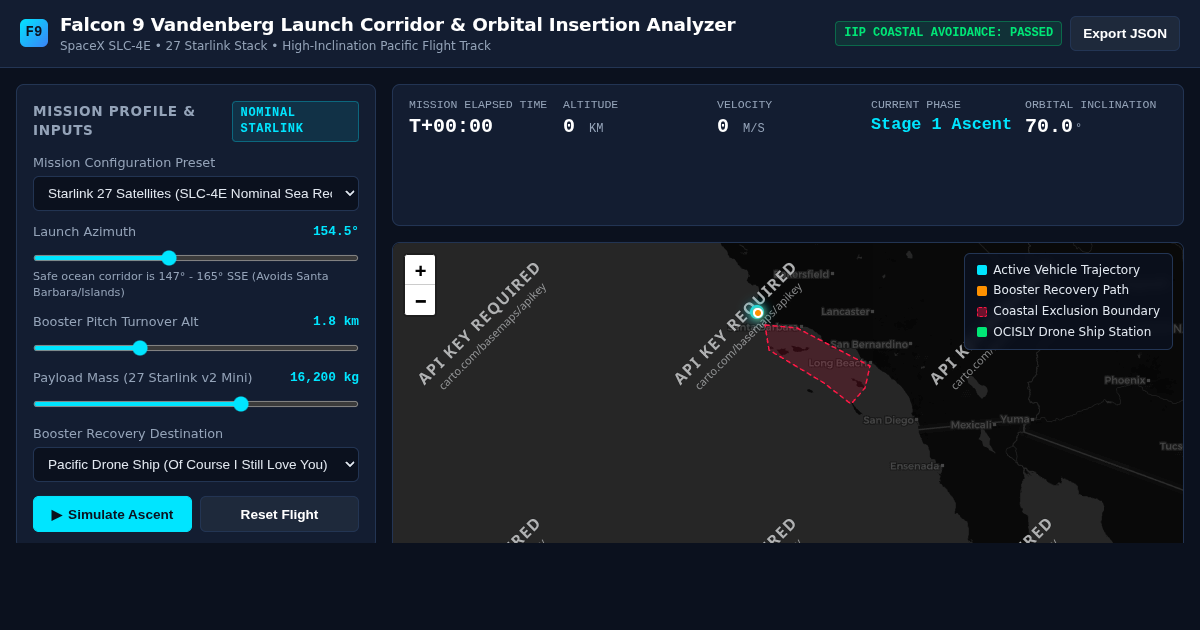This screenshot has width=1200, height=630.
Task: Click orbital inclination 70.0 value
Action: 1049,126
